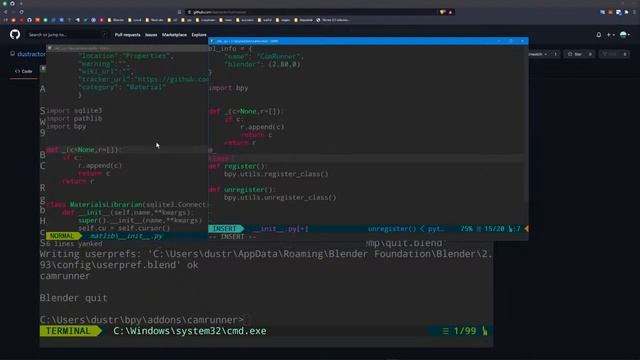Open Explore in the GitHub header

coord(199,35)
